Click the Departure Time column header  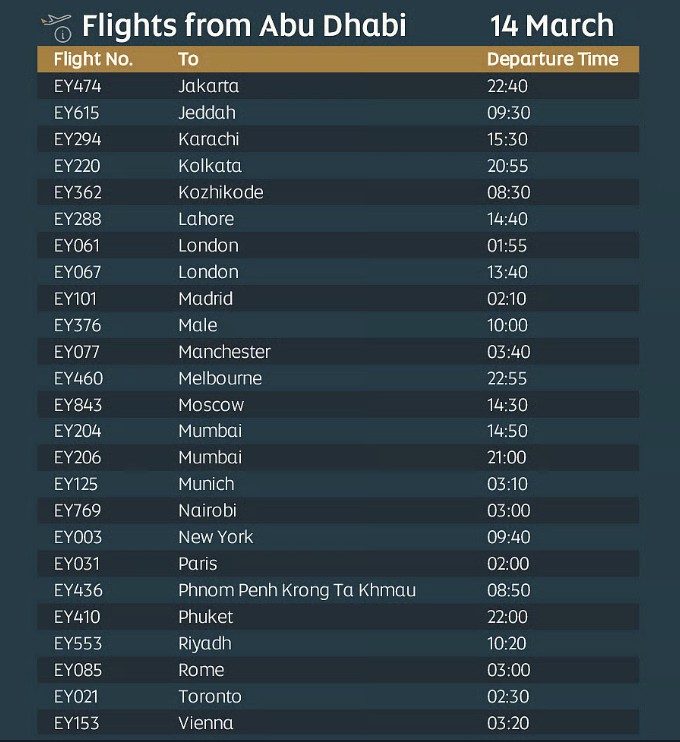[x=553, y=59]
